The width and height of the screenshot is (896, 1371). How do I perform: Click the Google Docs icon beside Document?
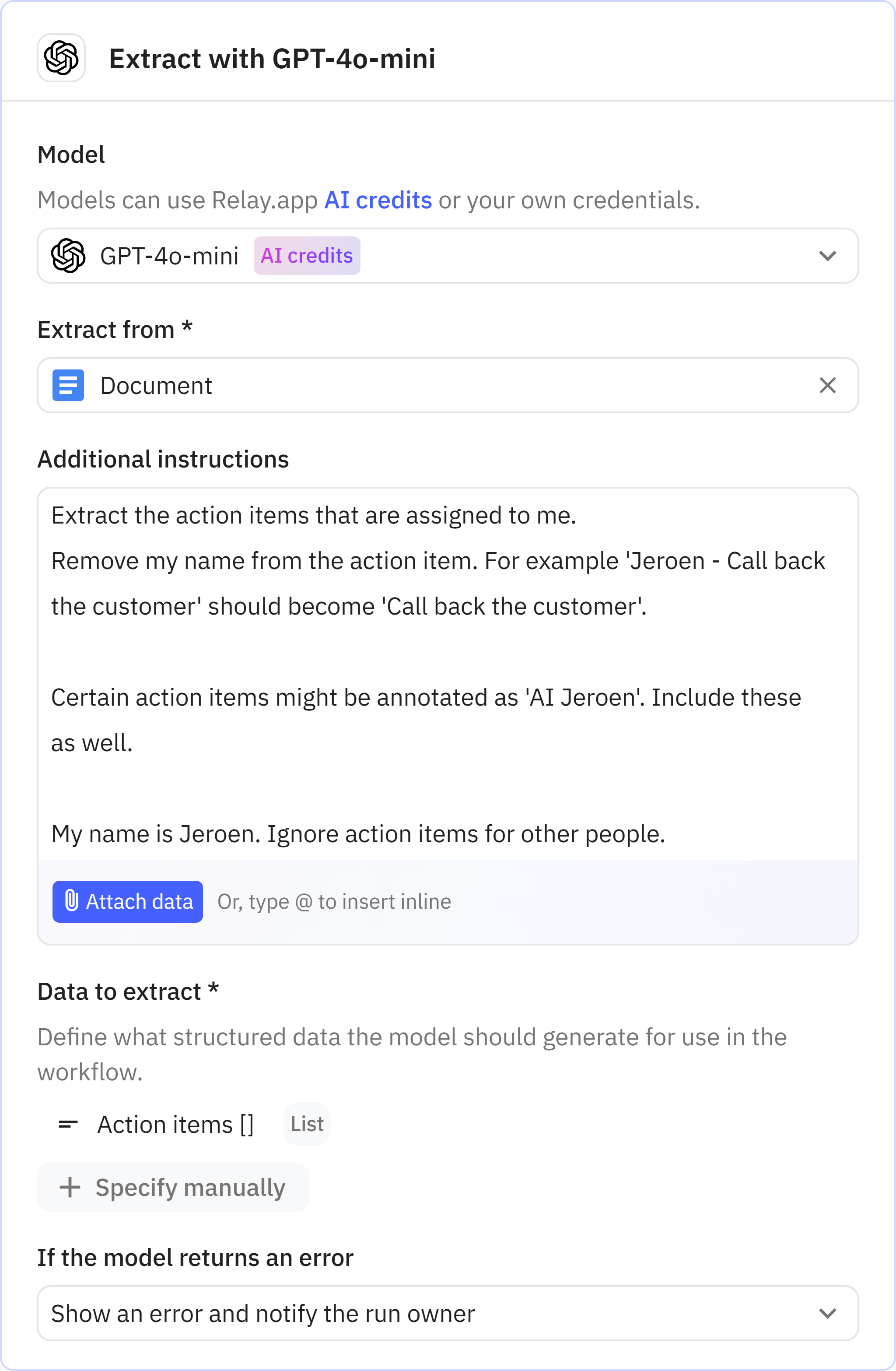[x=69, y=385]
